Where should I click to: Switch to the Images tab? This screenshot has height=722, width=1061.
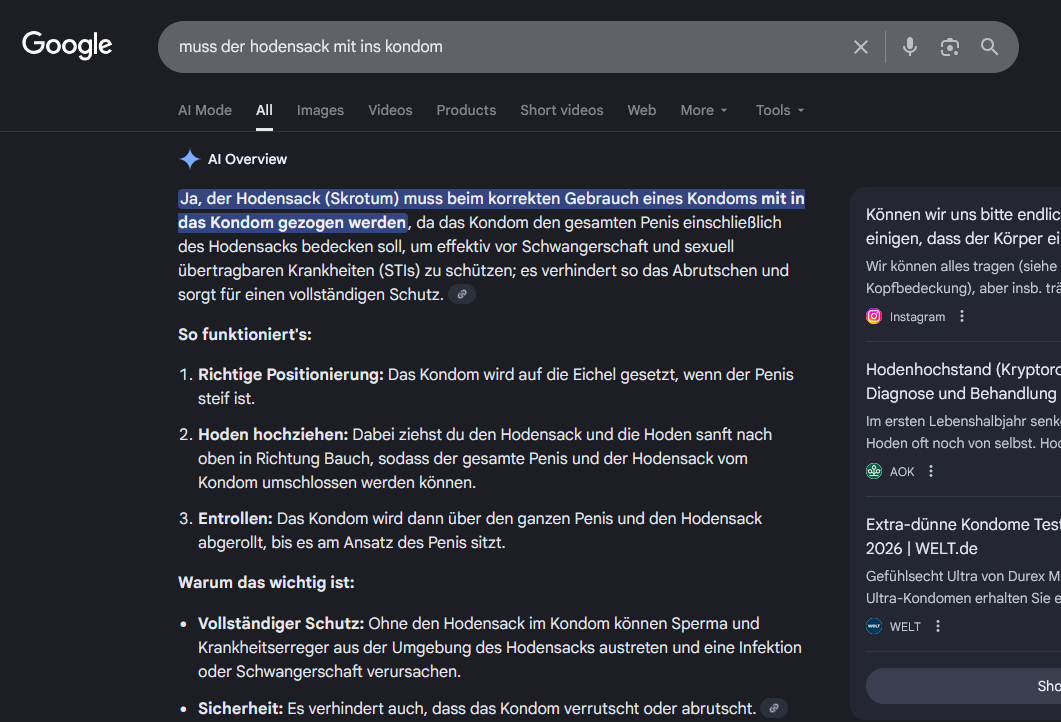[320, 110]
